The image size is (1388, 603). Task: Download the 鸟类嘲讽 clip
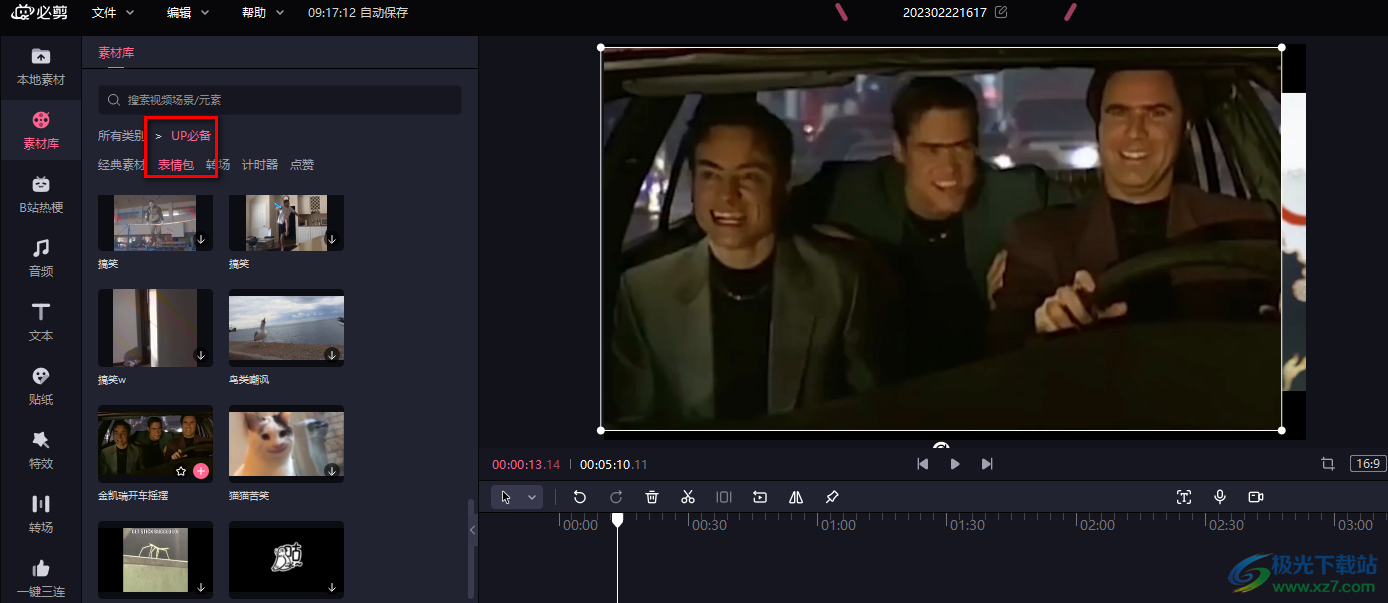pos(332,355)
